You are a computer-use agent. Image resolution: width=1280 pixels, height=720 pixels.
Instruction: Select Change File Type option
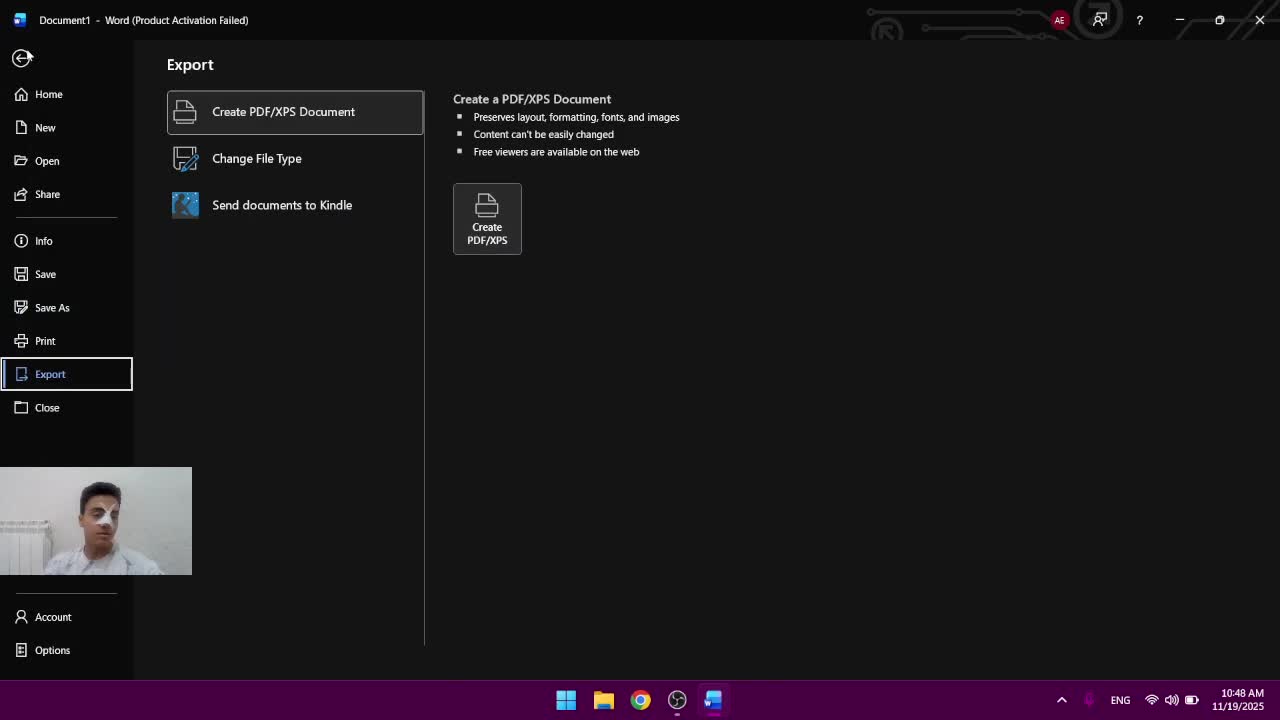[256, 159]
